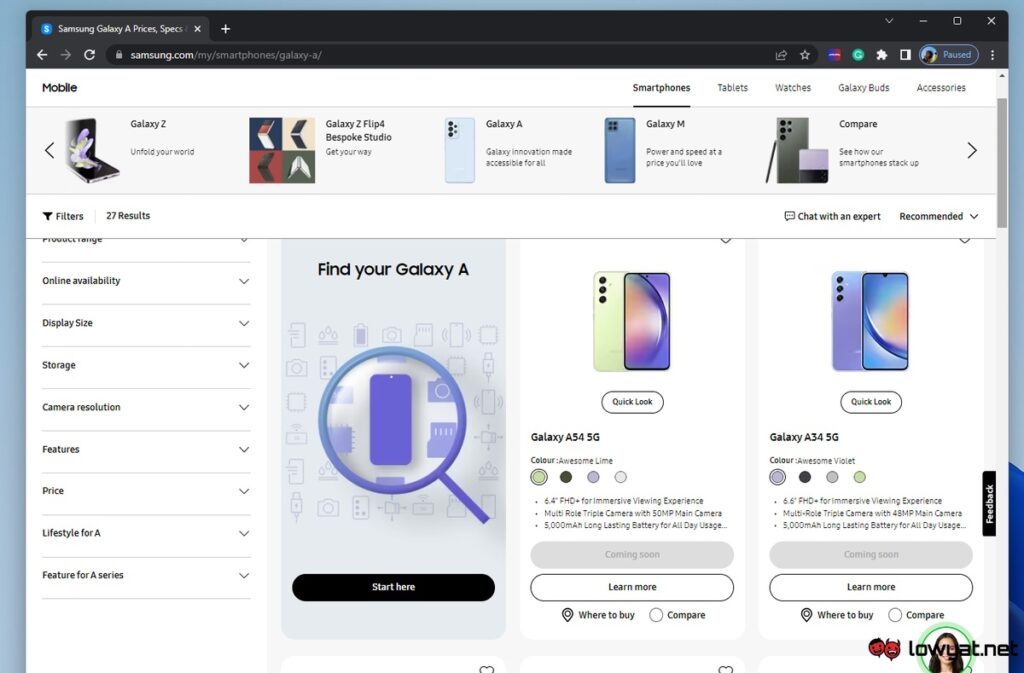
Task: Click the Feedback side tab
Action: pyautogui.click(x=989, y=503)
